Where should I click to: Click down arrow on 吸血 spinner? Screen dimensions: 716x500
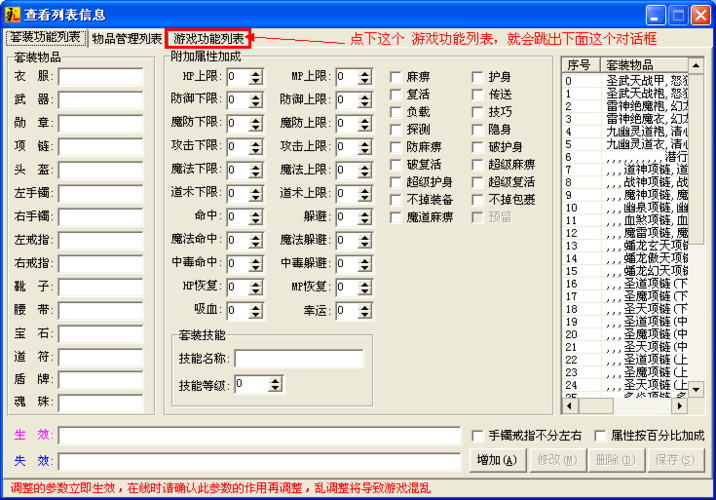pos(256,315)
